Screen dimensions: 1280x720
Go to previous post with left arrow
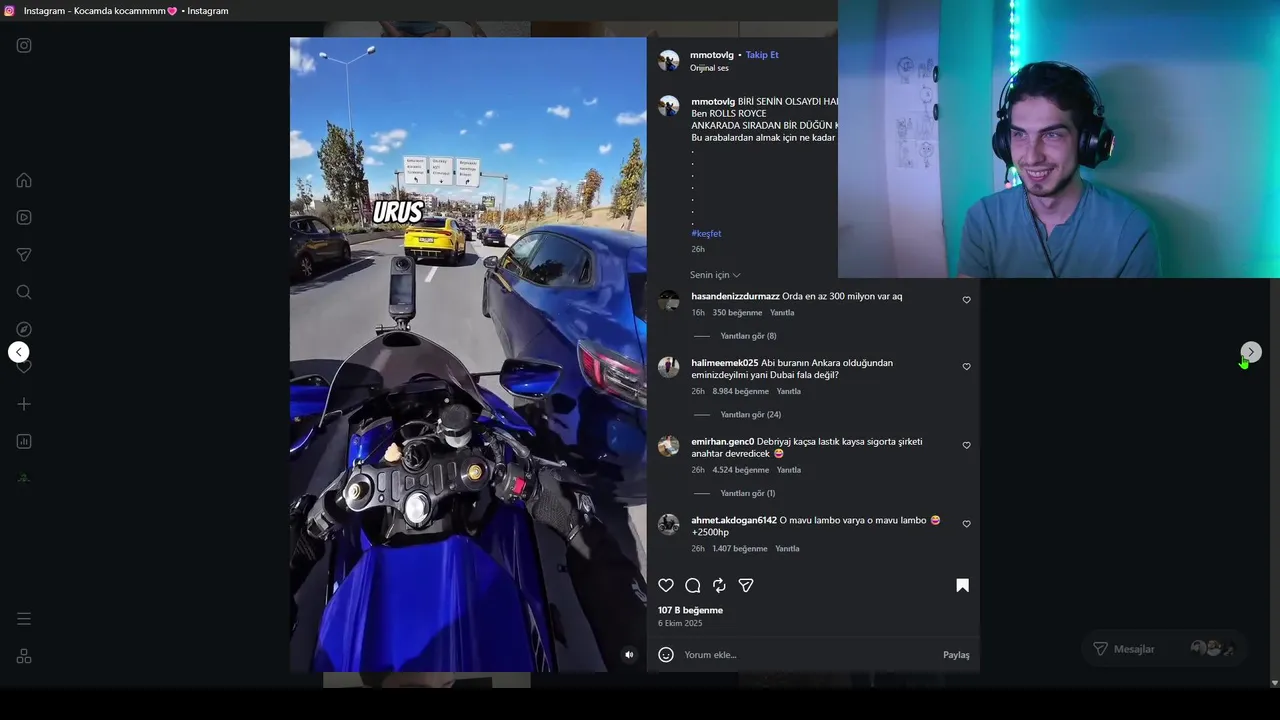[x=19, y=352]
